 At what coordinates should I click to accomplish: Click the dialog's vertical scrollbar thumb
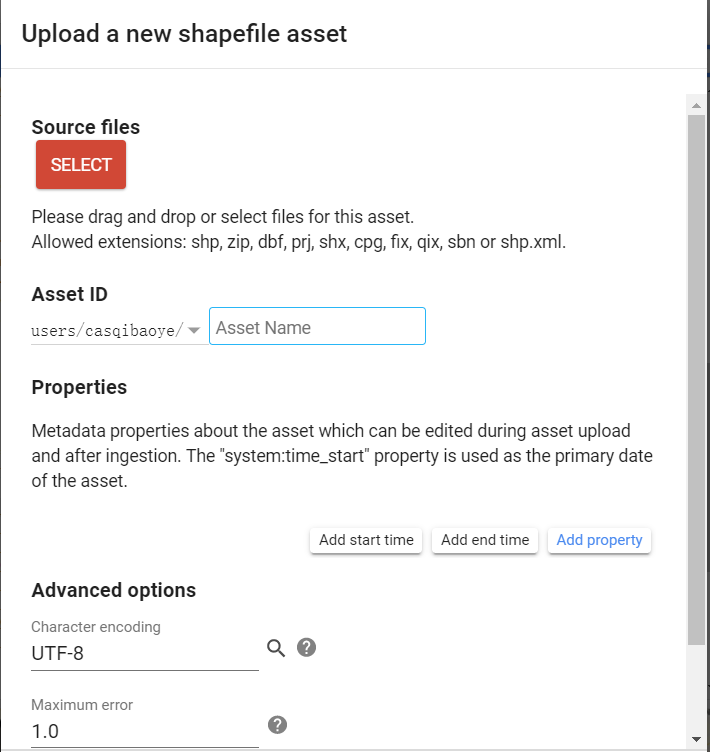tap(697, 380)
